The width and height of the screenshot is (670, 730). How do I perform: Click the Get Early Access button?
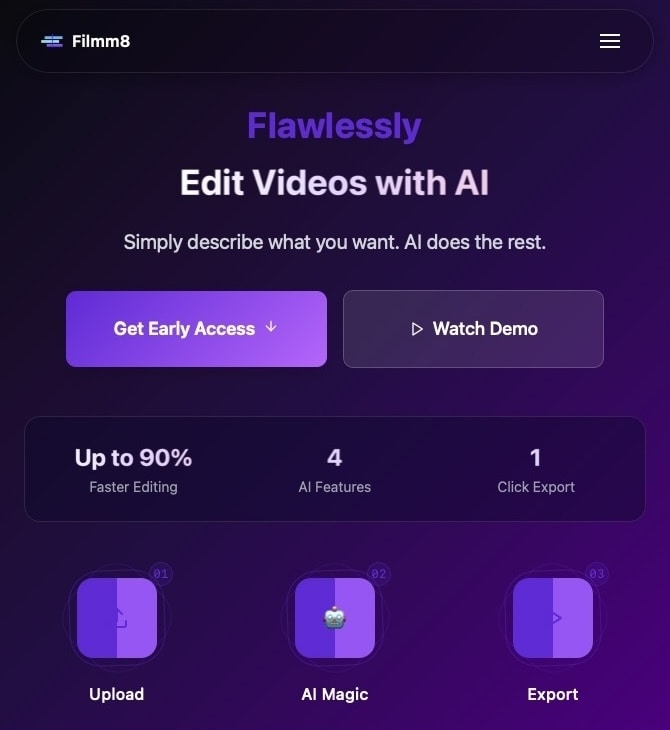(196, 329)
